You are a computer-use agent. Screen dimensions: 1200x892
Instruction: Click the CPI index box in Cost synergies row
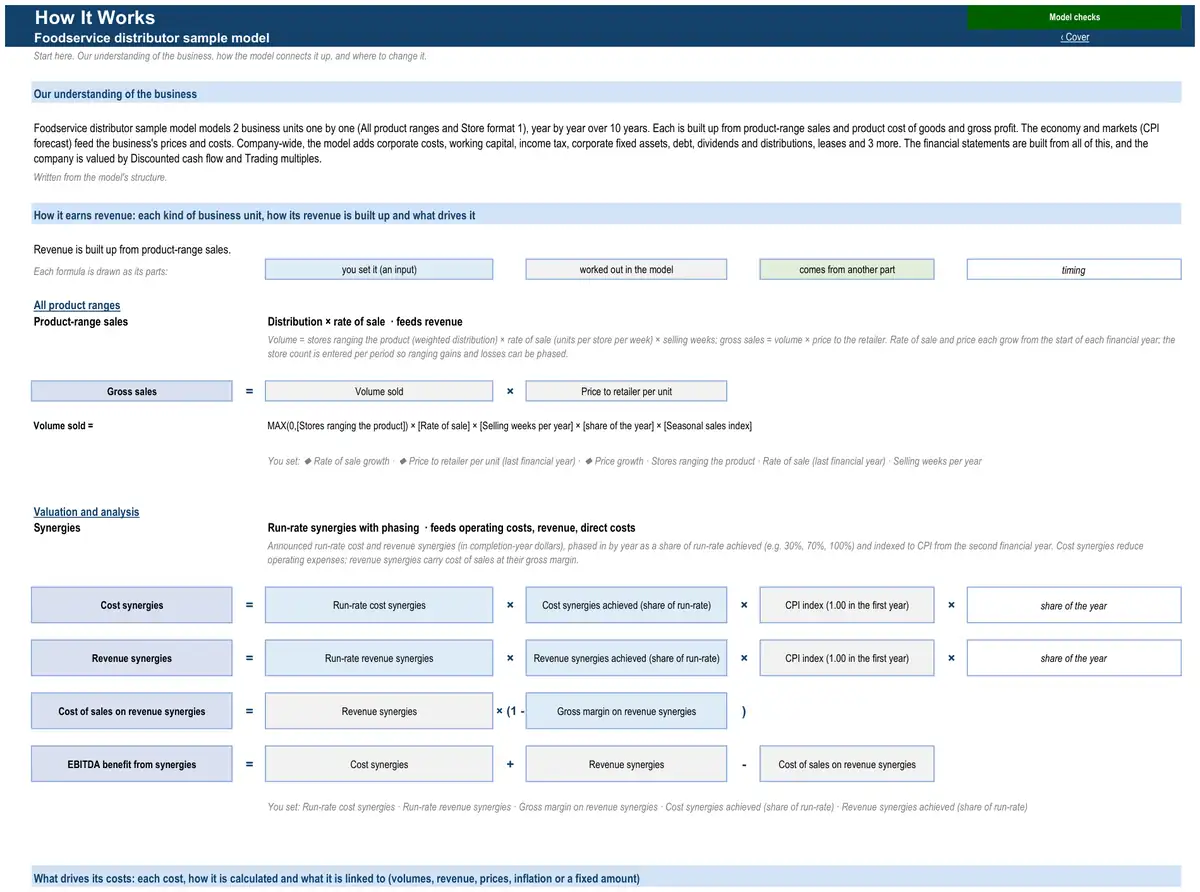(x=847, y=605)
